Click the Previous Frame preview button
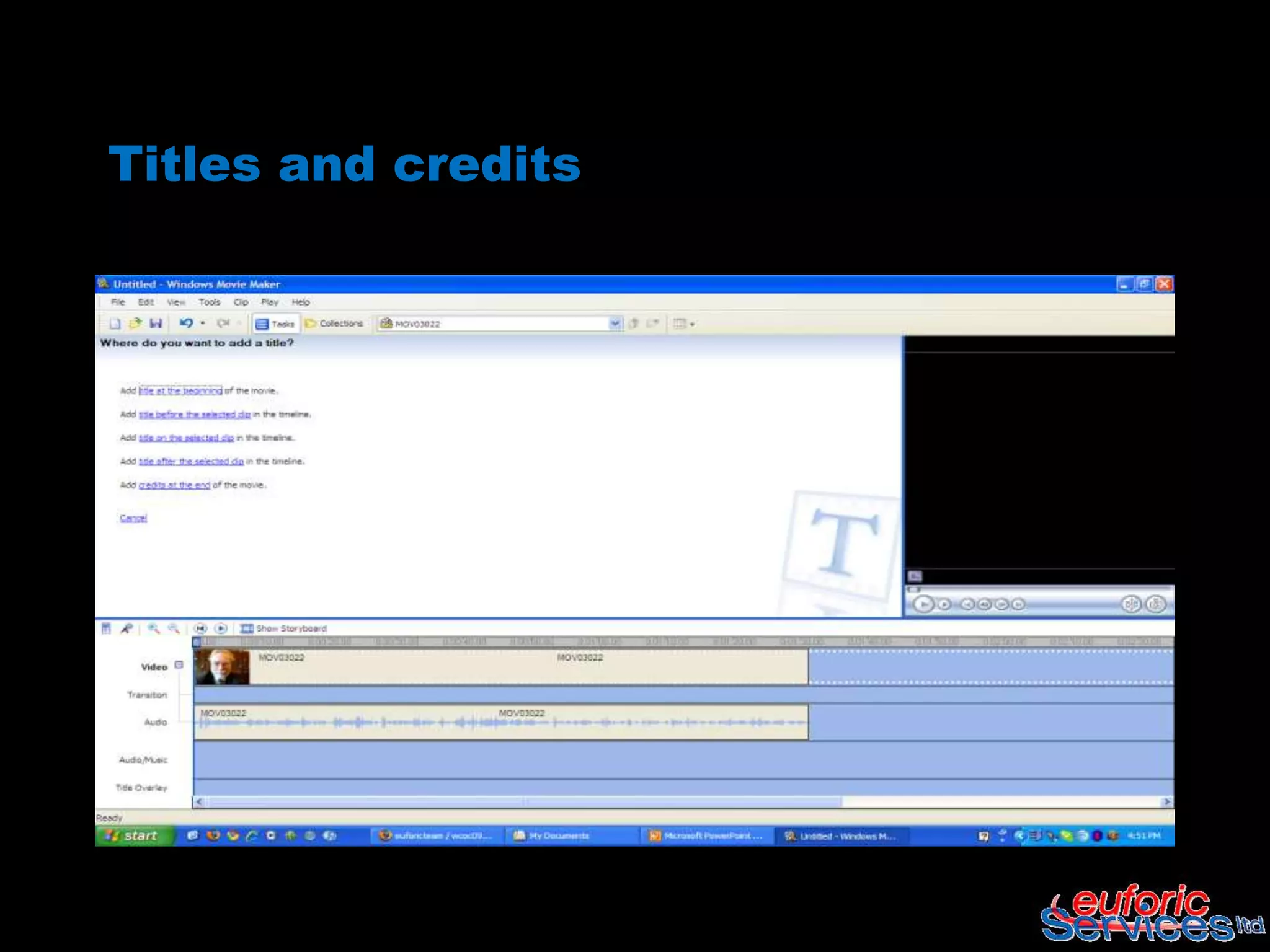The image size is (1270, 952). tap(984, 604)
